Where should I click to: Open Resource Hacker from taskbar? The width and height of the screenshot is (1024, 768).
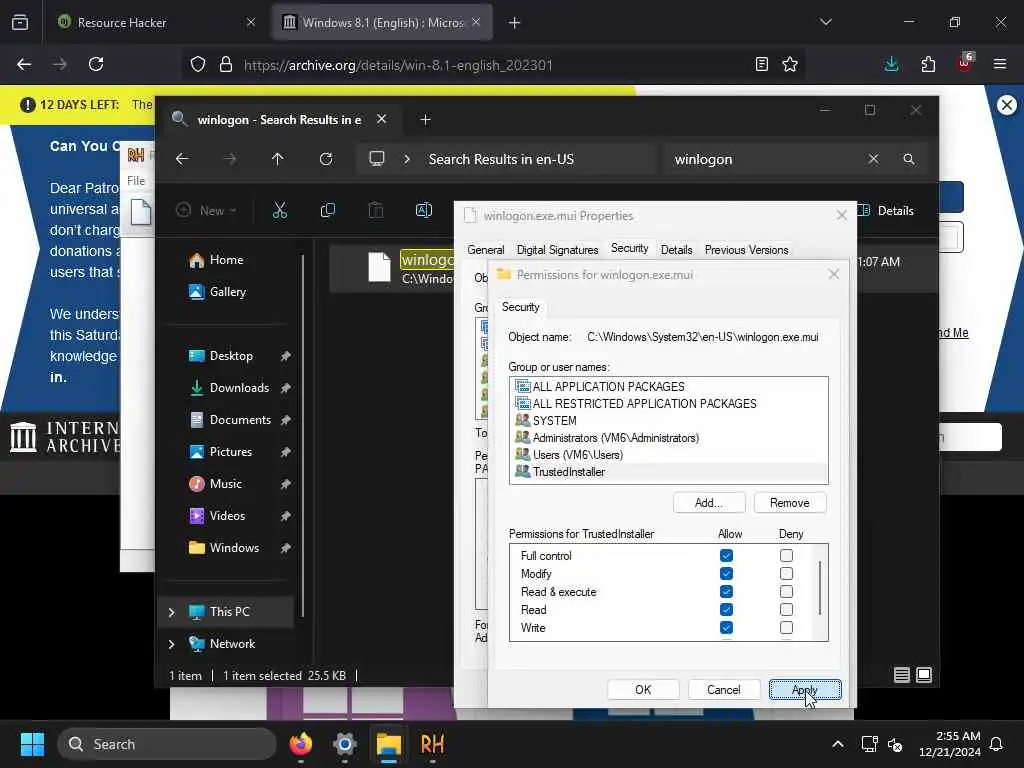pos(432,744)
